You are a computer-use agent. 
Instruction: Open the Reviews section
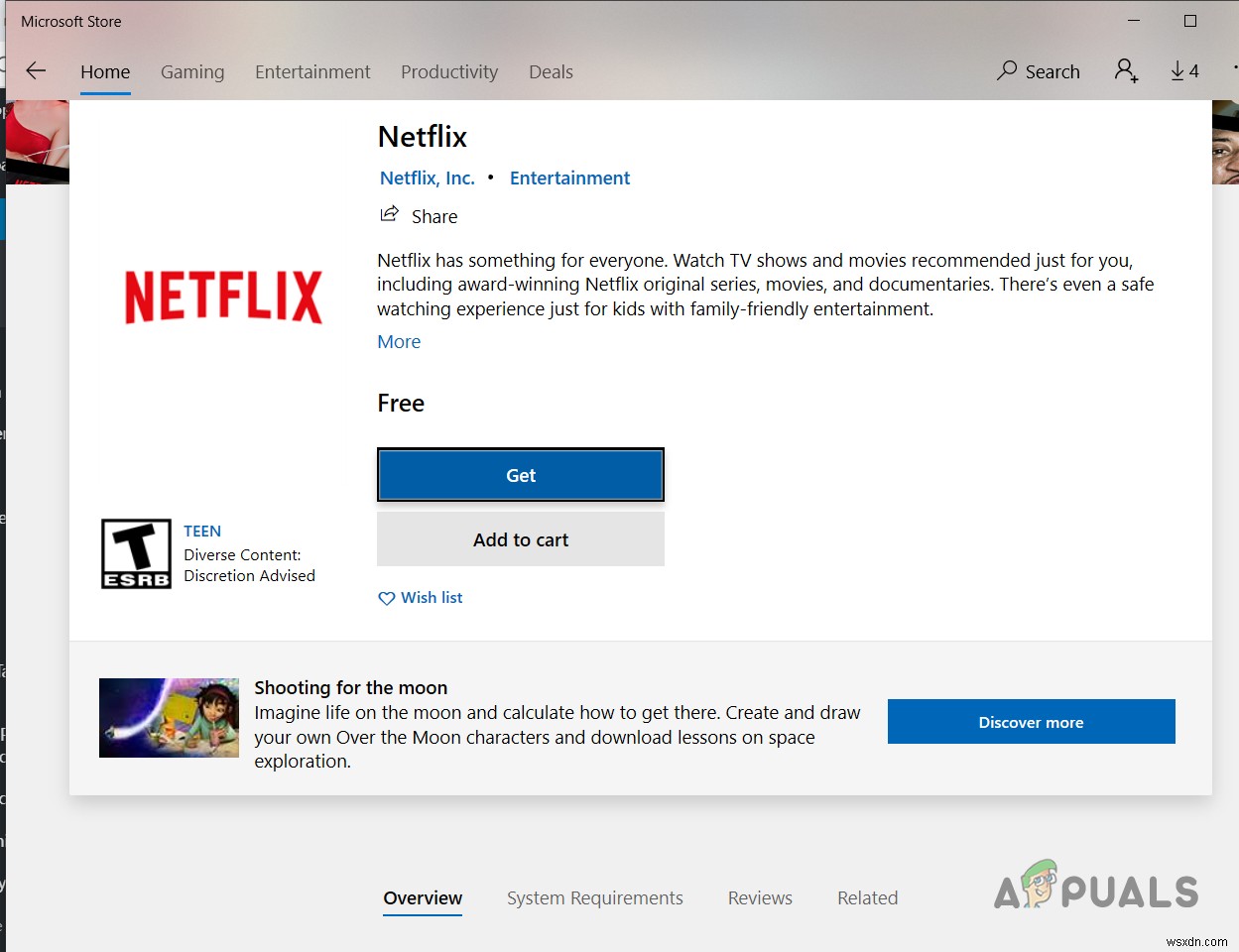coord(760,897)
